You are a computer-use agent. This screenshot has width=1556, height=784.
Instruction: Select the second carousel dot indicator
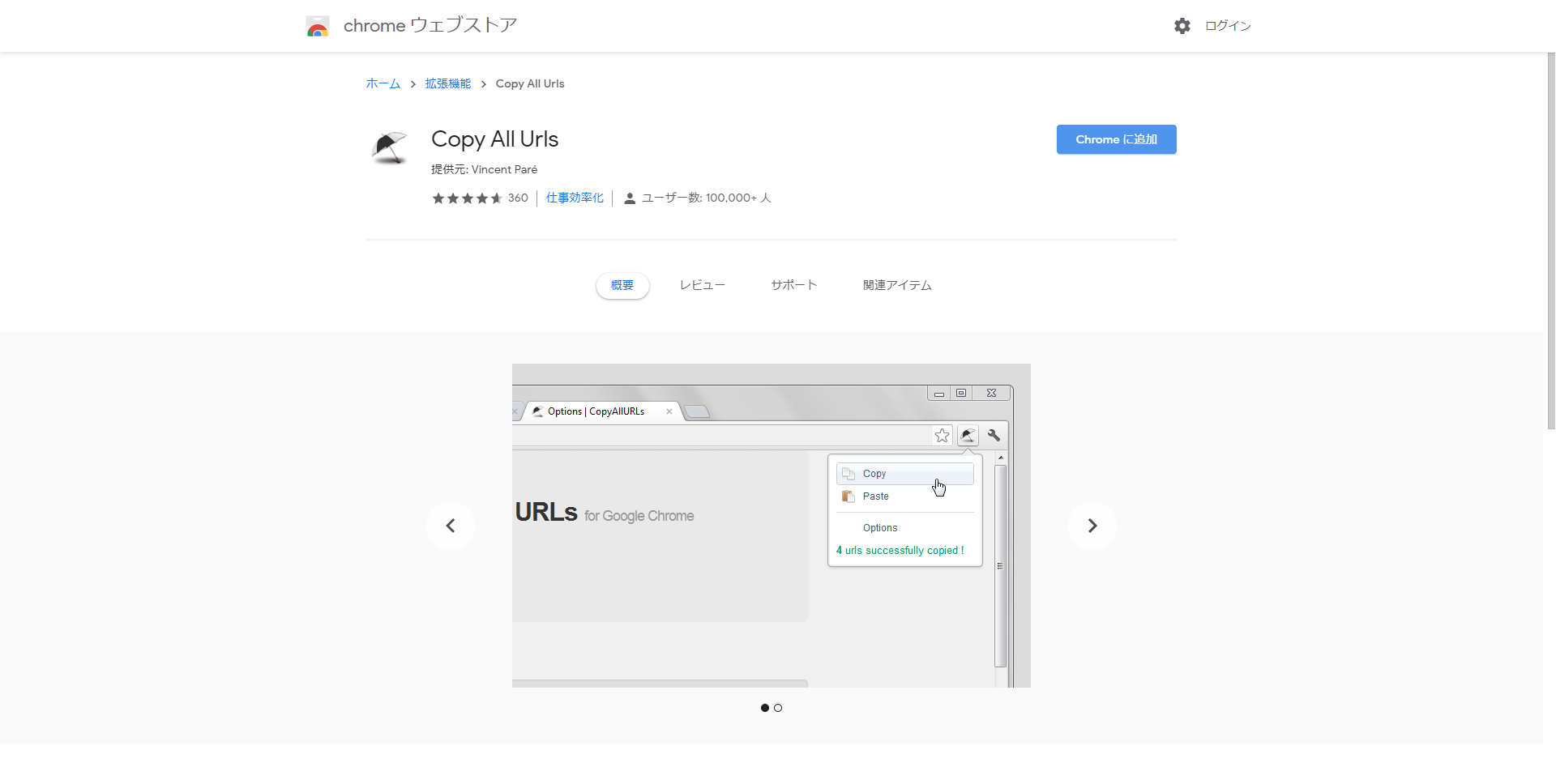778,708
